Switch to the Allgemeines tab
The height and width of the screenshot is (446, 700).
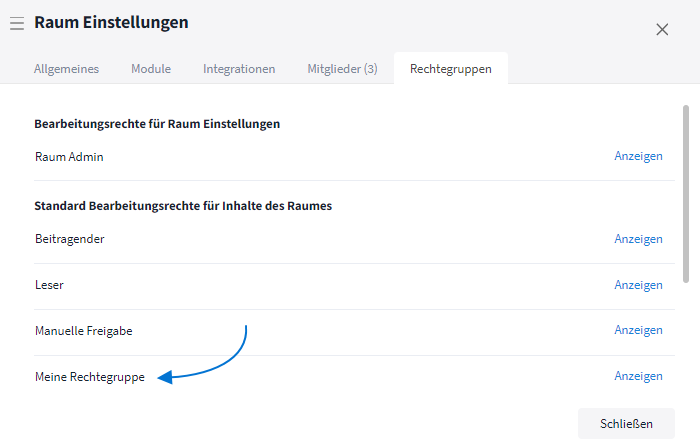[x=67, y=69]
